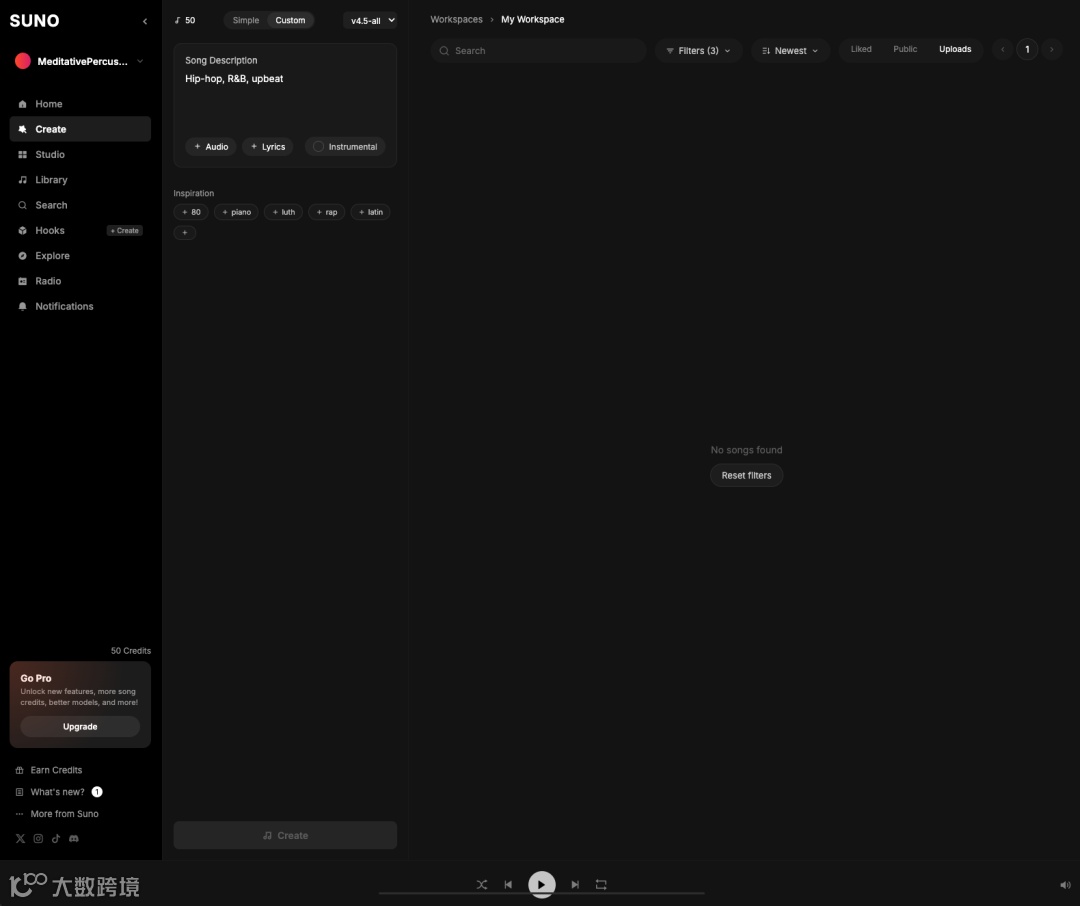Screen dimensions: 1080x906
Task: Click the Hooks + Create badge
Action: 125,231
